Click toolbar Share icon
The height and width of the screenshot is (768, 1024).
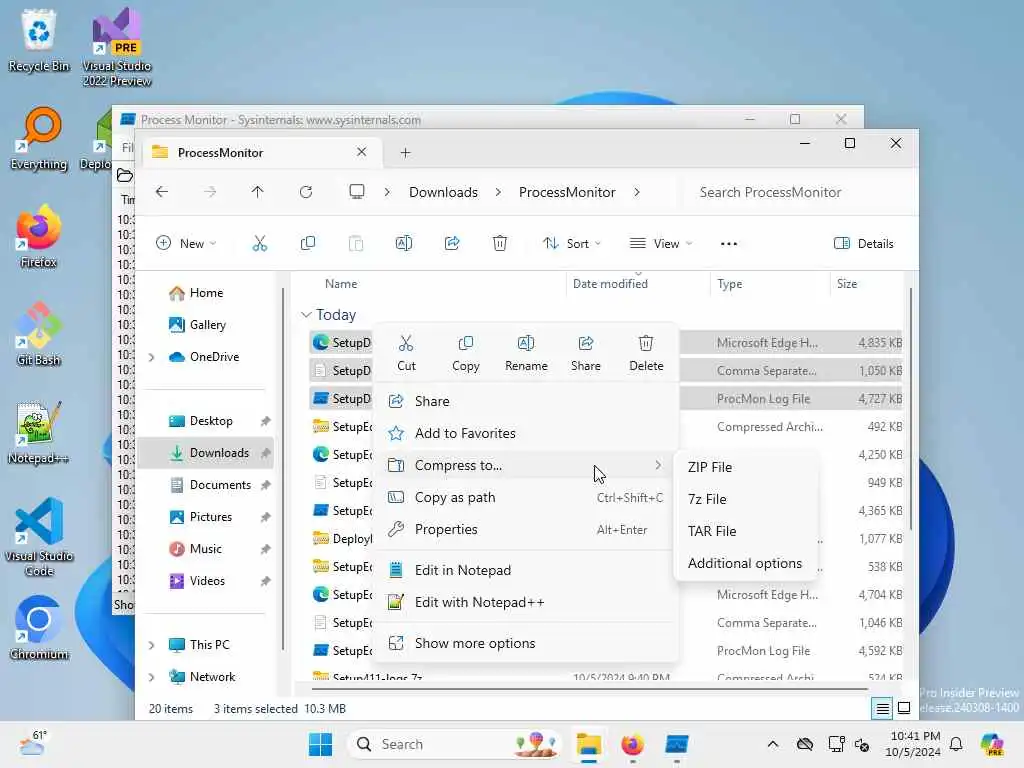[x=452, y=244]
